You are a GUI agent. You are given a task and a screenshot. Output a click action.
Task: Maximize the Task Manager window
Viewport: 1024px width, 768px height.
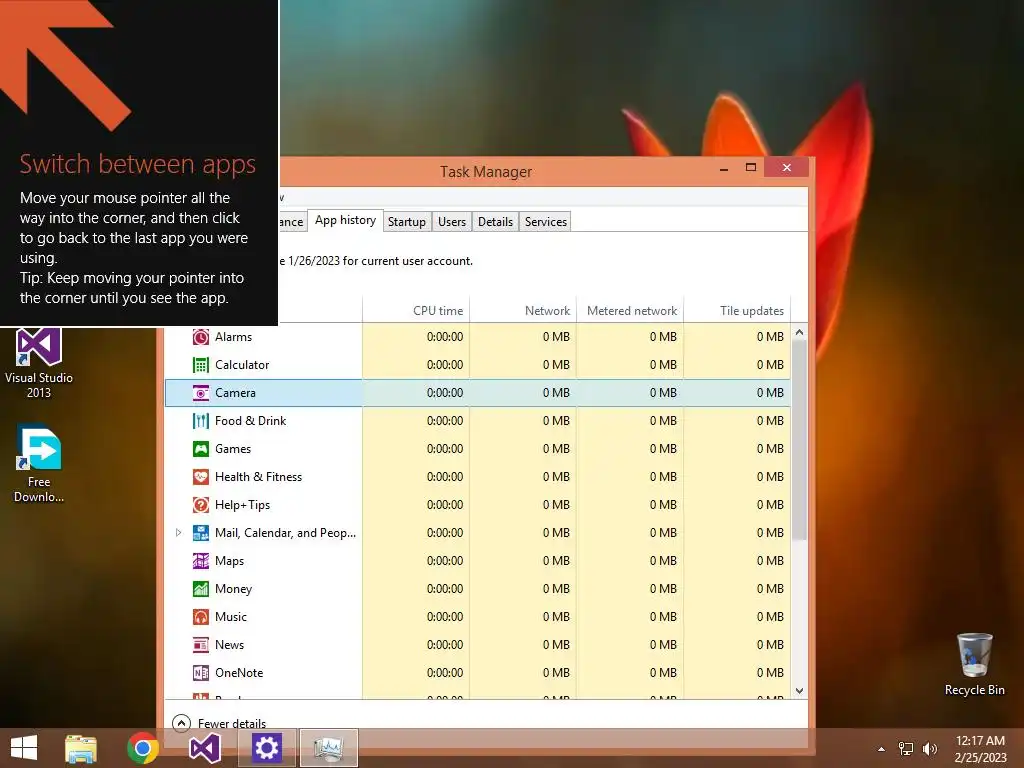pos(751,168)
